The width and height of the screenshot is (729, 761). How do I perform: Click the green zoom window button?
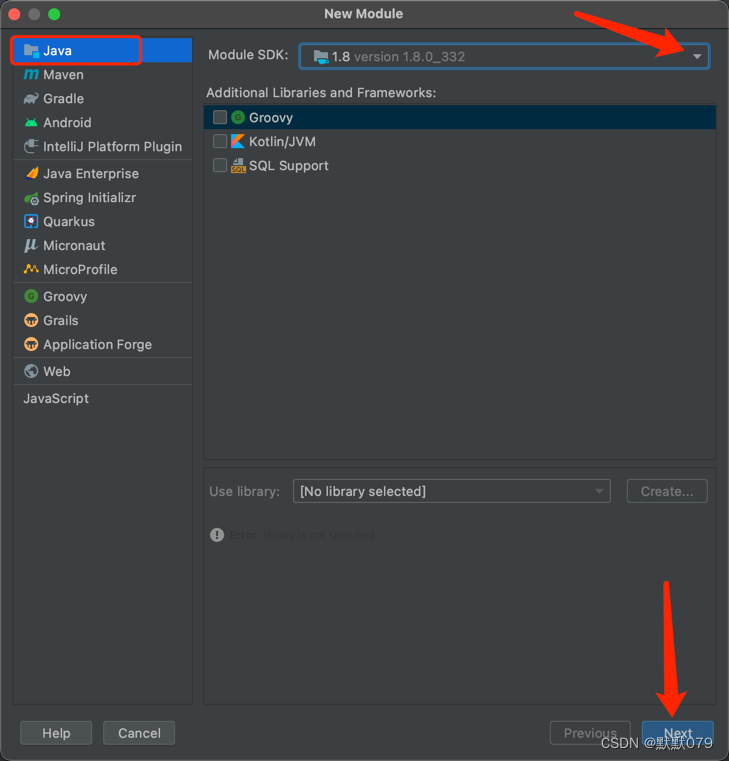pos(54,14)
